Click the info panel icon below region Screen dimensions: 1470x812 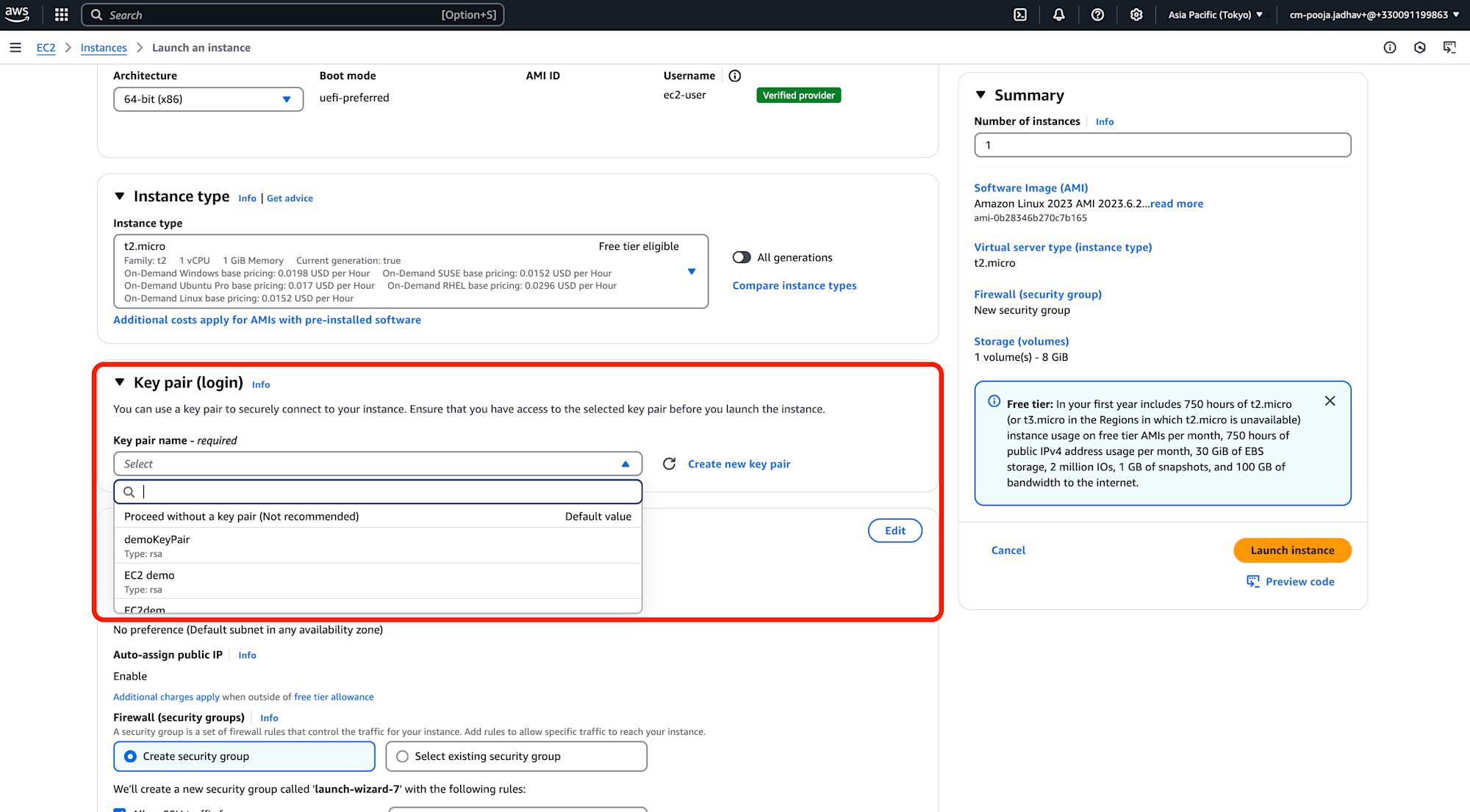[x=1390, y=48]
